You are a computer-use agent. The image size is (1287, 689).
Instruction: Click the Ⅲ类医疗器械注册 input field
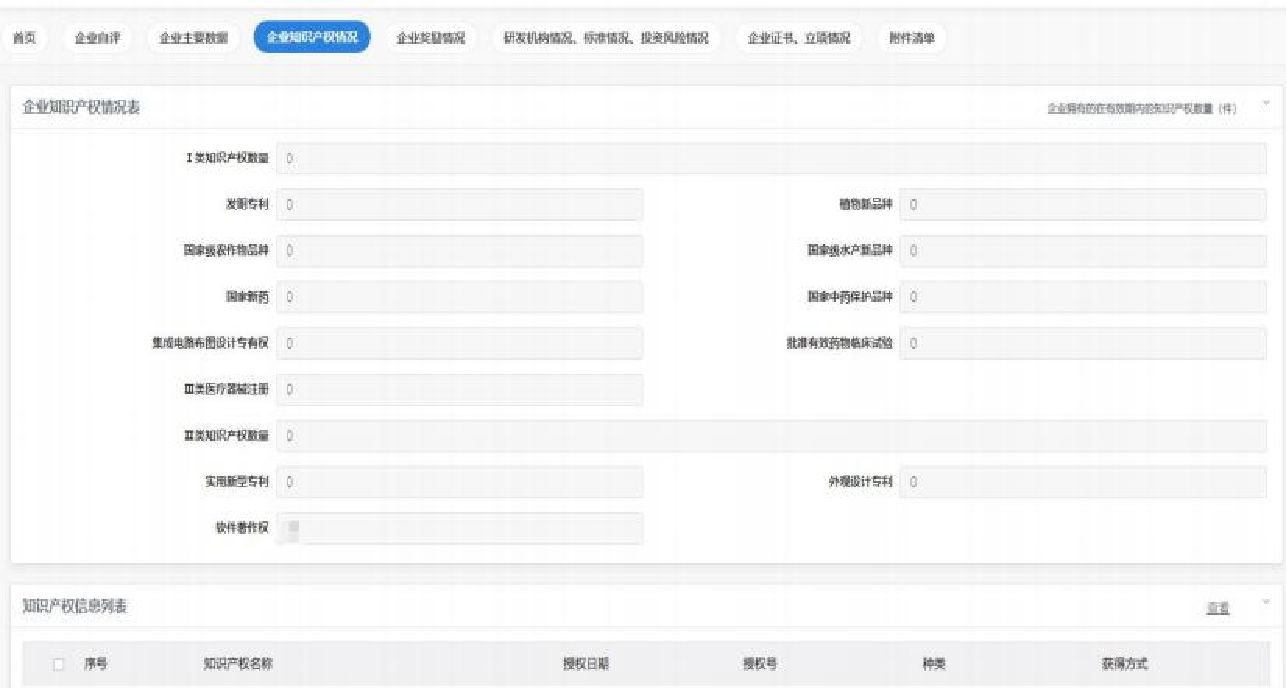click(460, 390)
